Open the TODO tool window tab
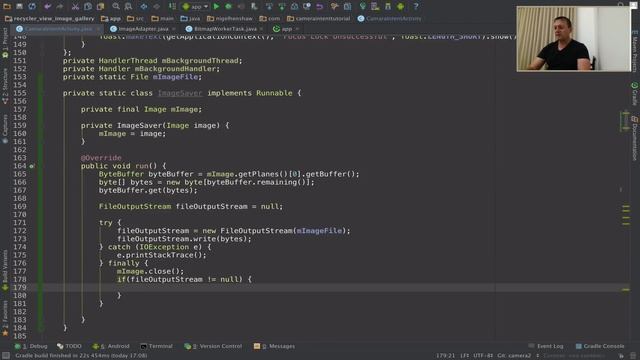Viewport: 640px width, 360px height. [69, 346]
